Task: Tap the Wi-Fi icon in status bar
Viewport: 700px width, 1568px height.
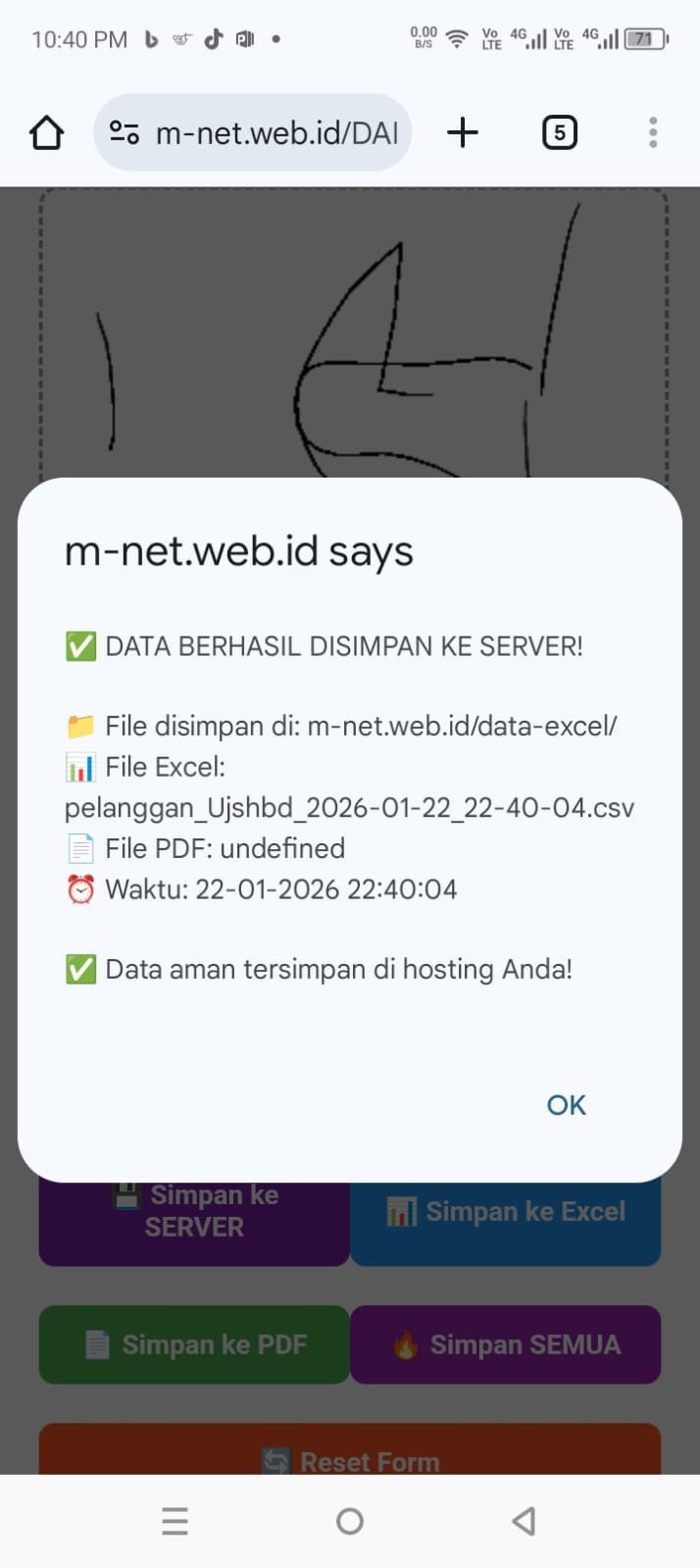Action: tap(457, 39)
